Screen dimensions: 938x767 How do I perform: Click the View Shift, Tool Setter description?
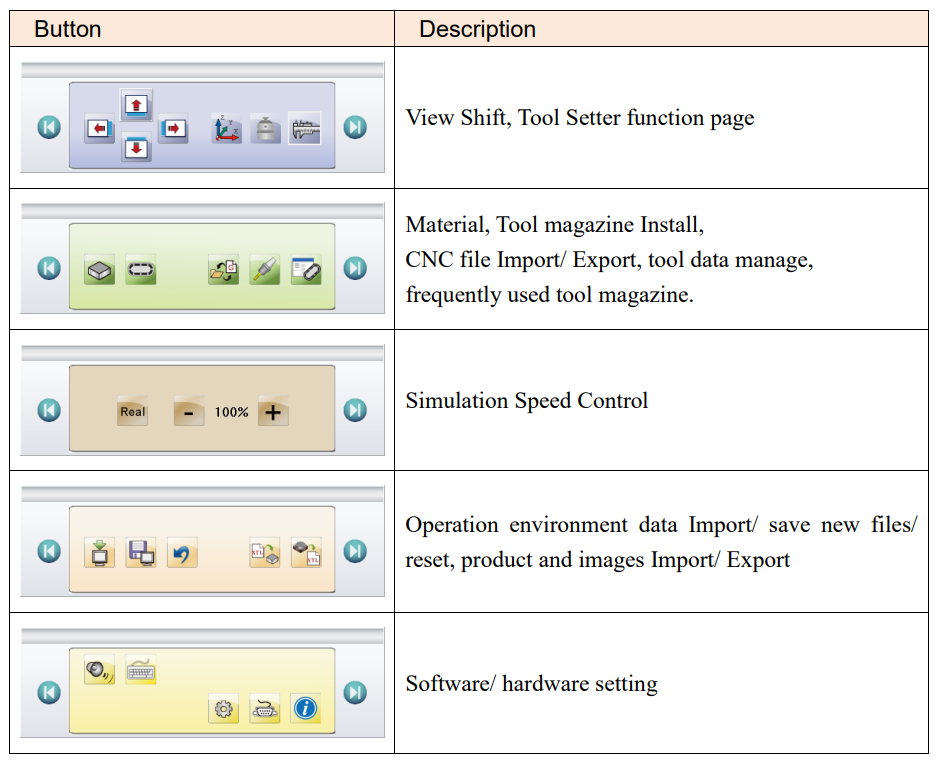(x=580, y=118)
